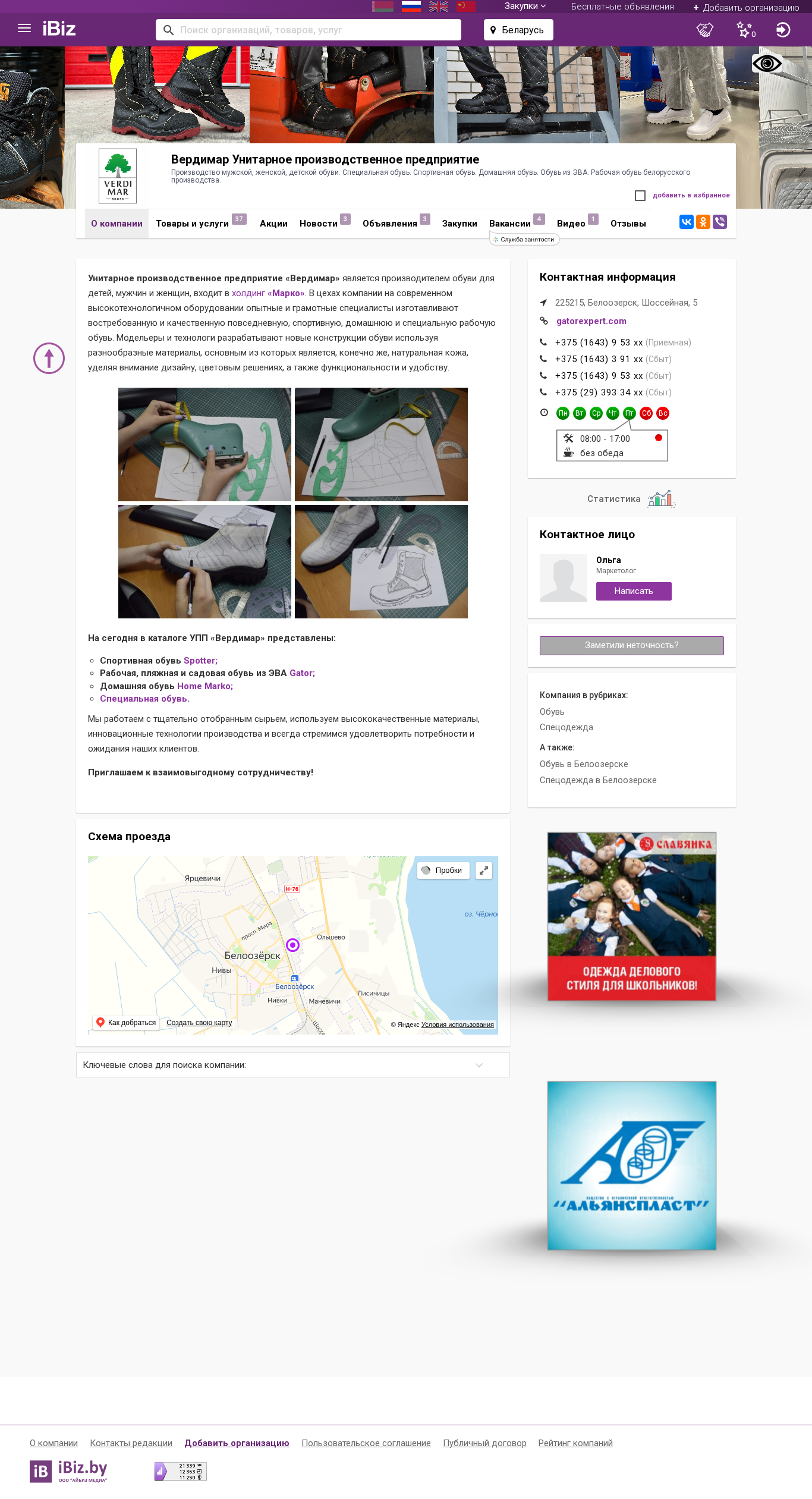Select the Saturday (Сб) schedule circle

click(x=646, y=413)
